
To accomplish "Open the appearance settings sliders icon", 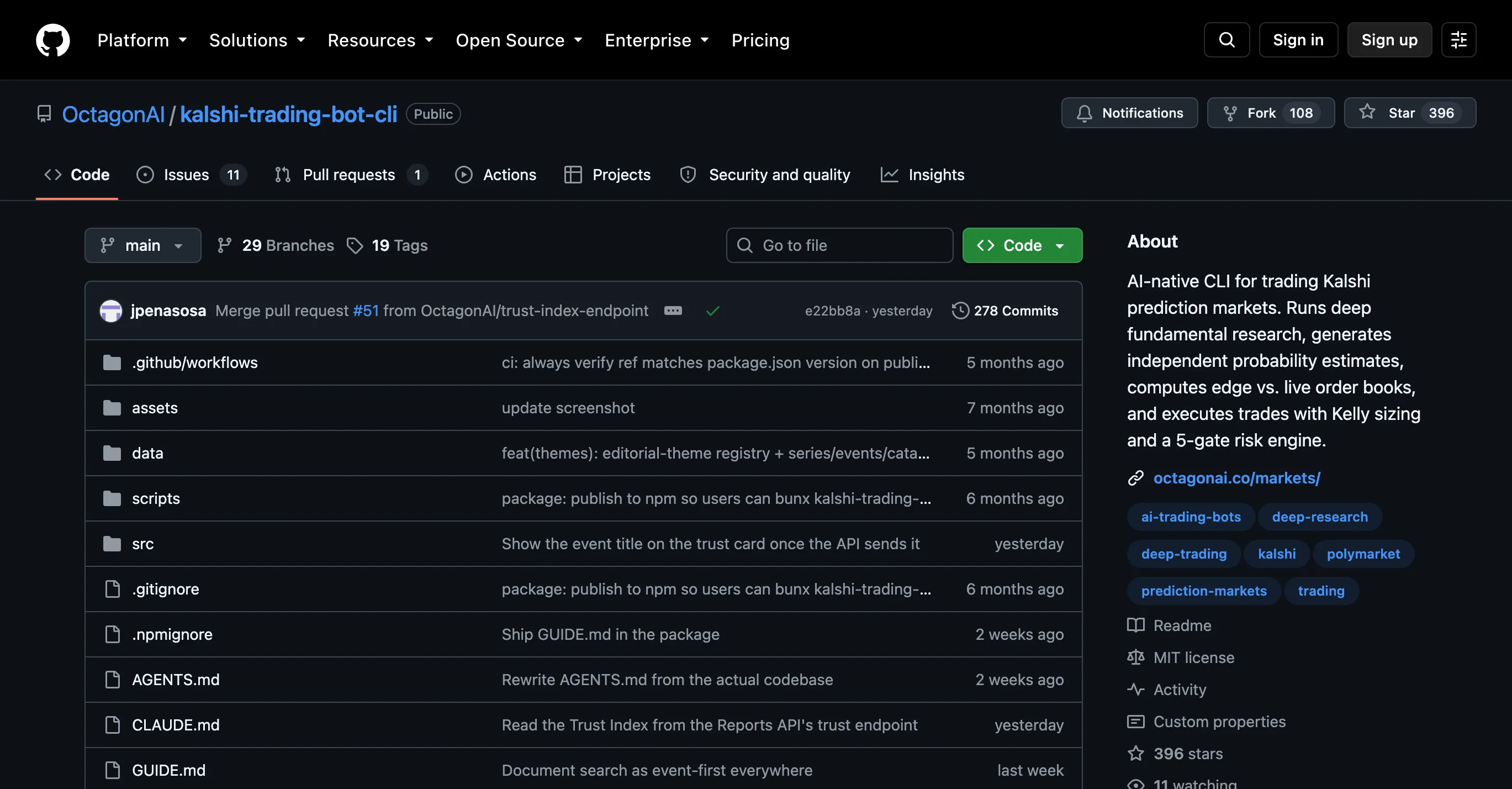I will click(x=1458, y=40).
